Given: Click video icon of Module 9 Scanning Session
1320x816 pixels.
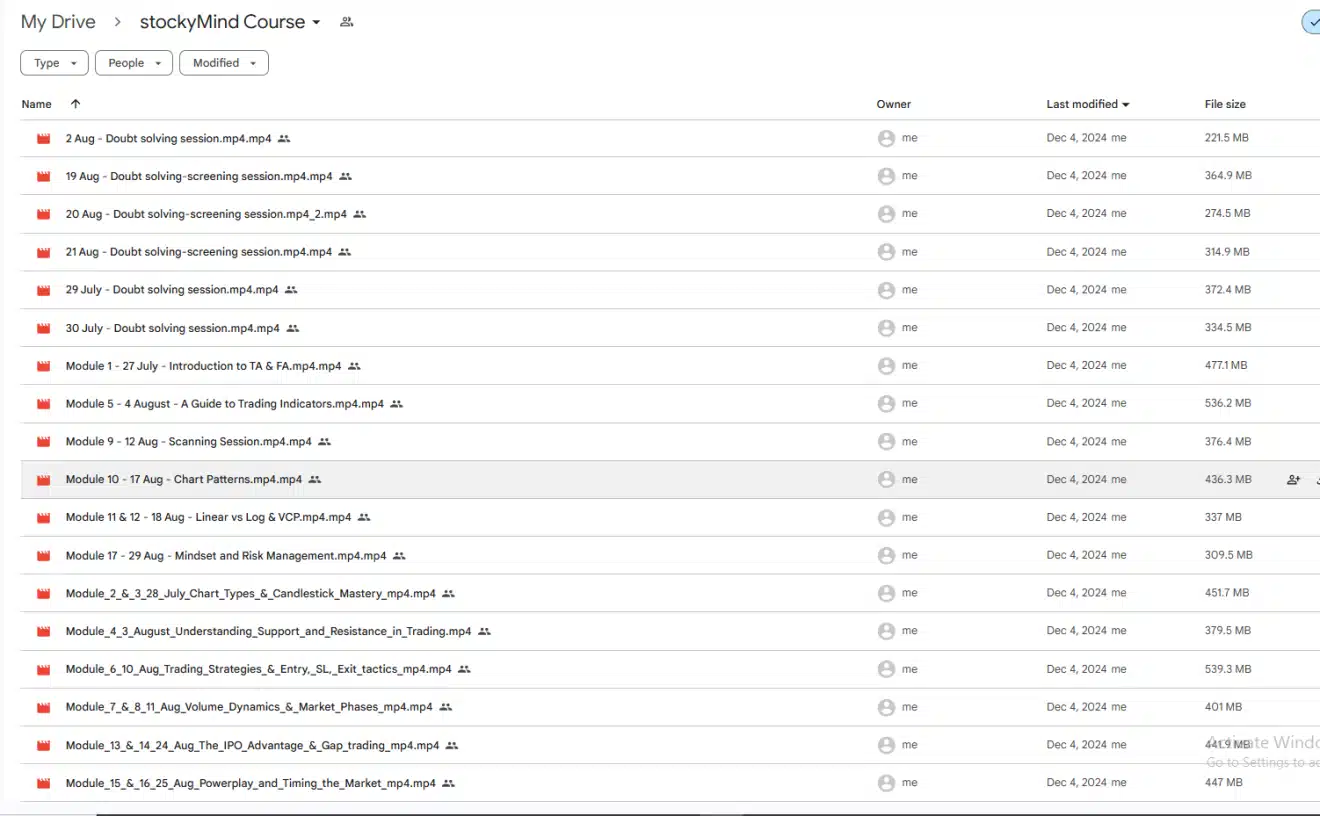Looking at the screenshot, I should tap(43, 443).
